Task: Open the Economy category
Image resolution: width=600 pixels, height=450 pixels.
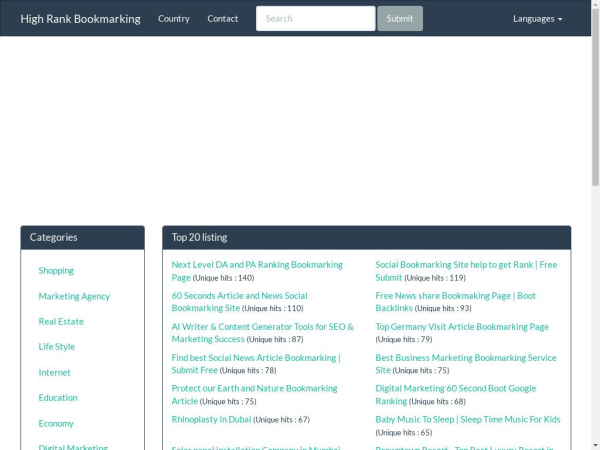Action: 56,423
